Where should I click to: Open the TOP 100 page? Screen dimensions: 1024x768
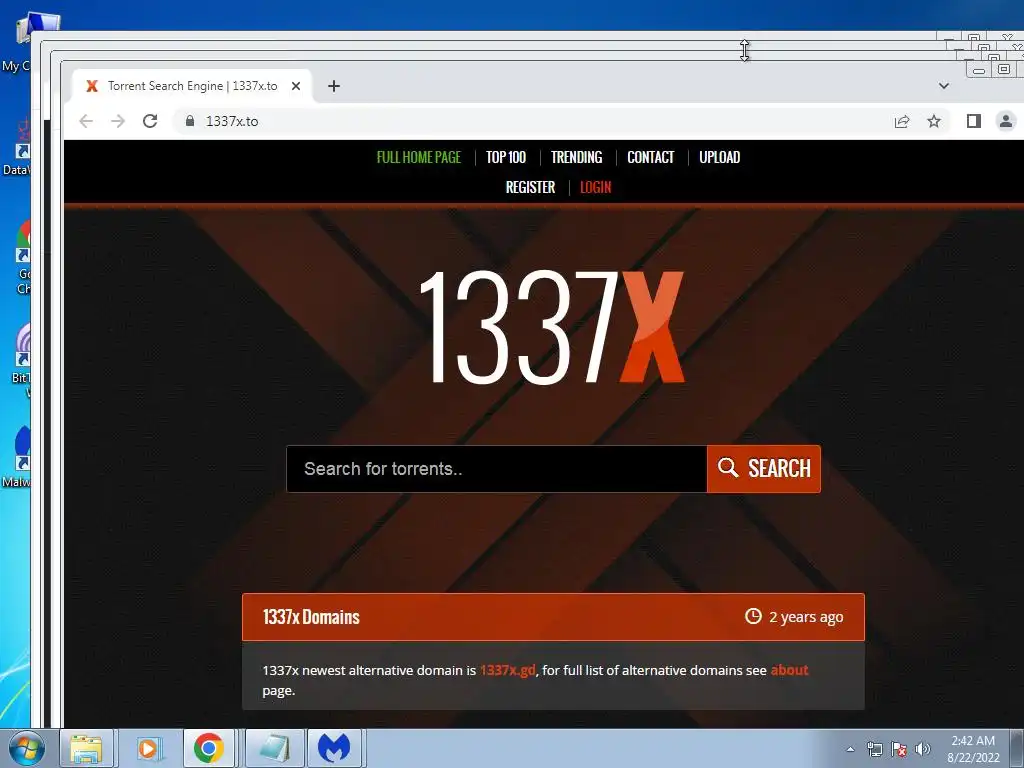coord(505,157)
